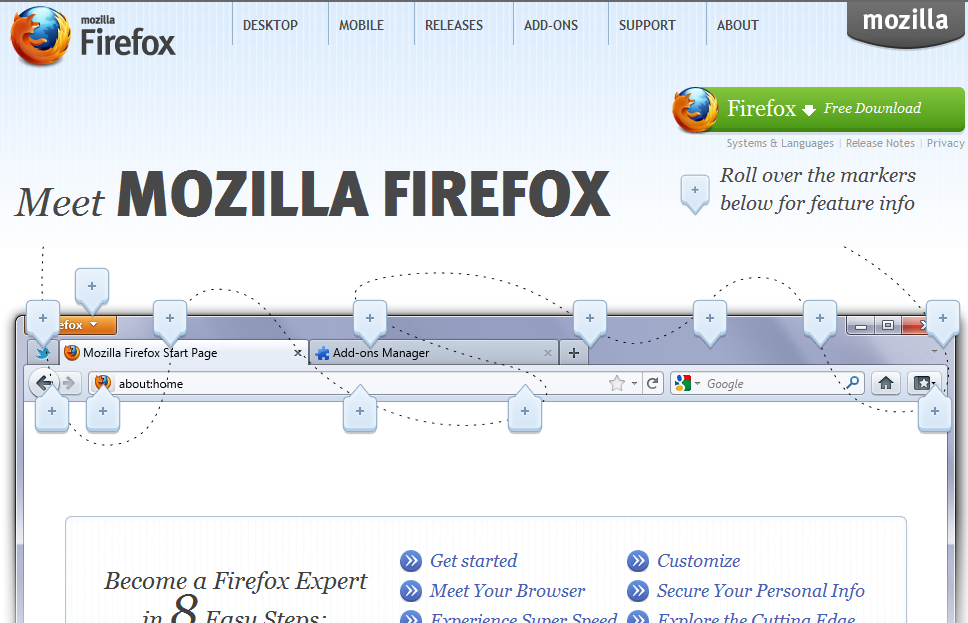Image resolution: width=968 pixels, height=623 pixels.
Task: Open the history dropdown arrow beside the bookmark star
Action: click(x=634, y=383)
